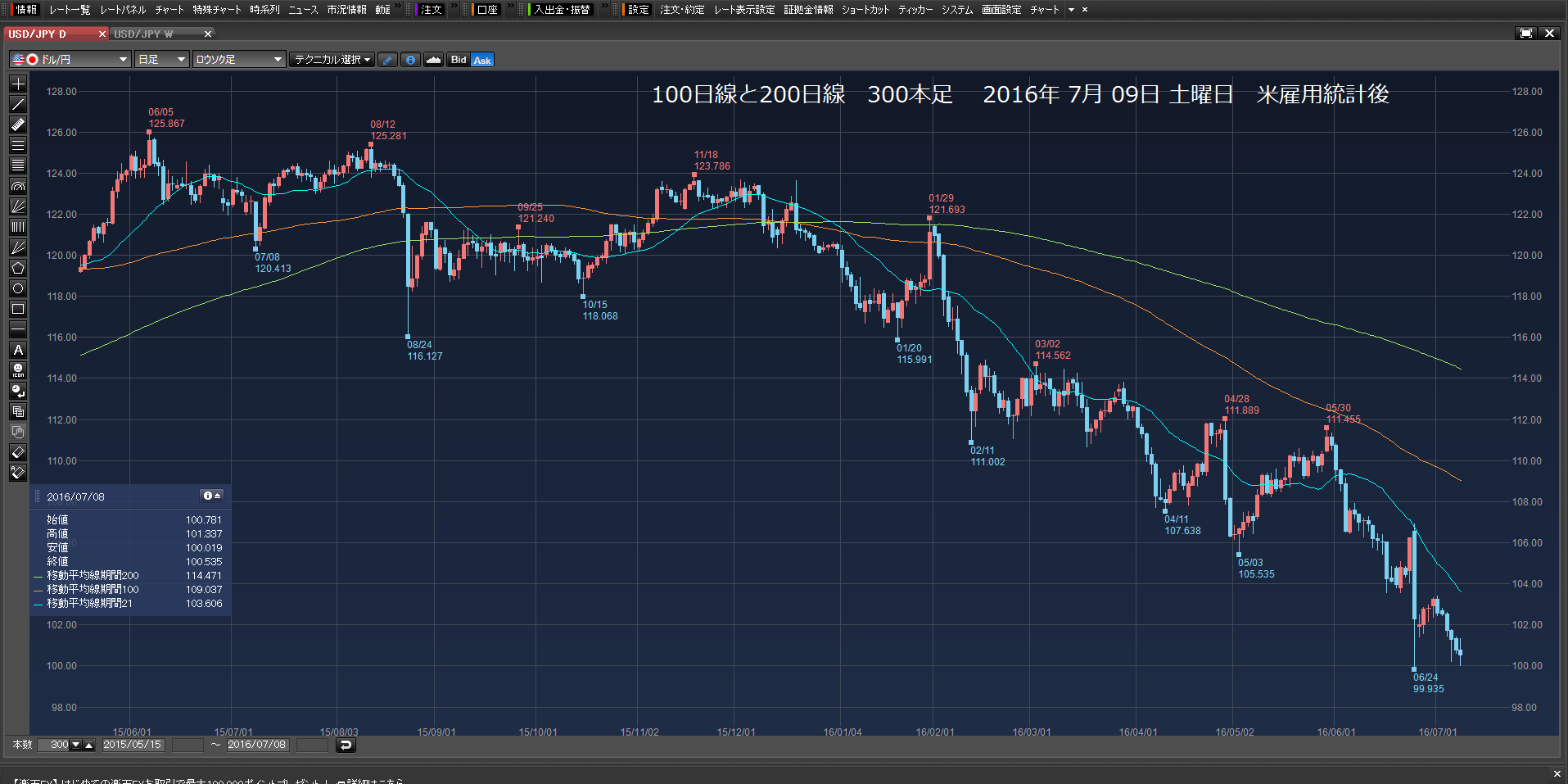Screen dimensions: 1568x784
Task: Select the pentagon polygon drawing tool
Action: [x=18, y=268]
